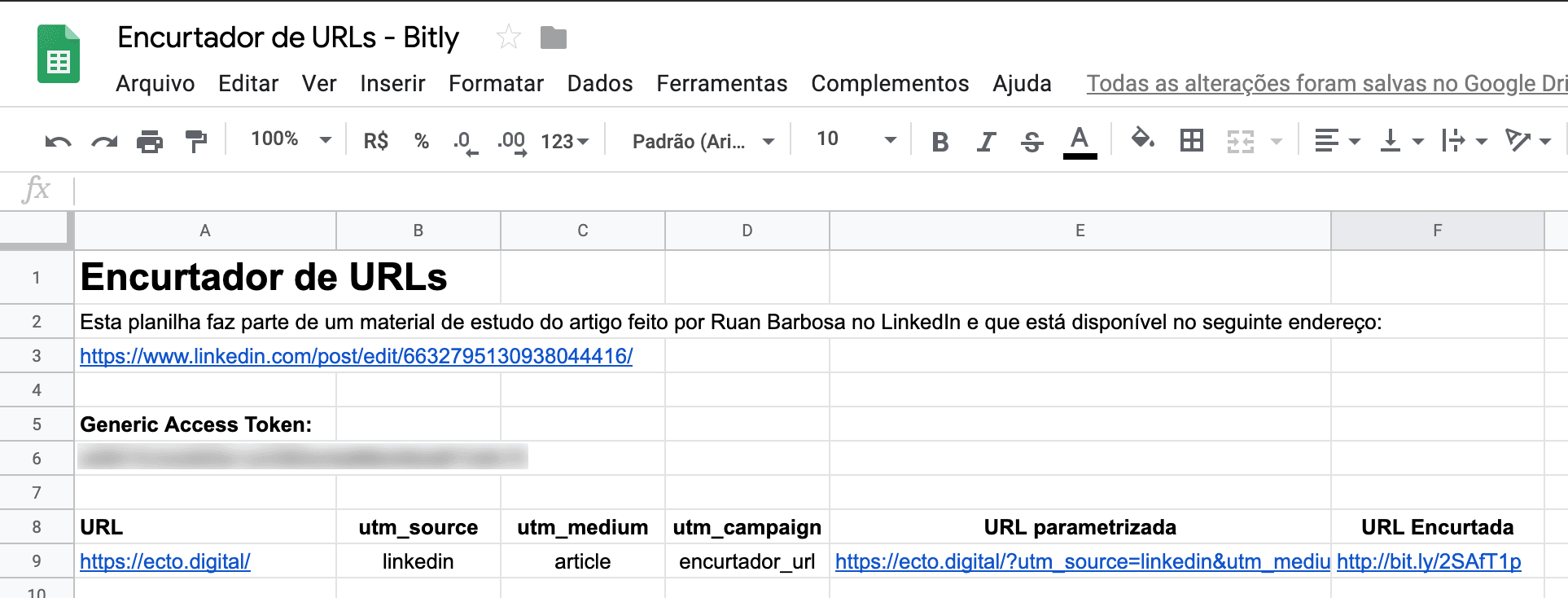Open the borders tool
Screen dimensions: 1568x598
[x=1192, y=141]
